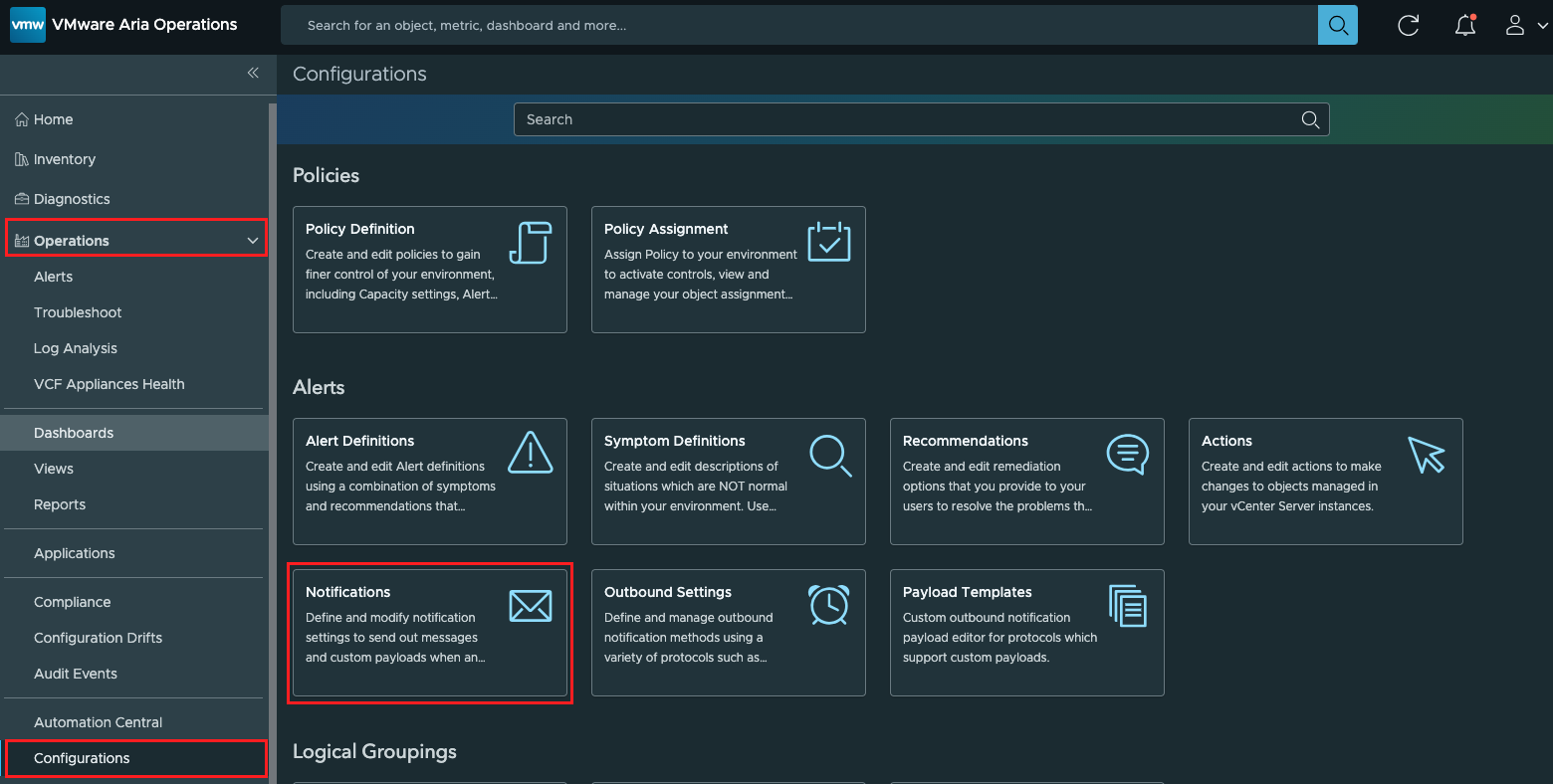
Task: Click the blue global search magnifier button
Action: [1338, 25]
